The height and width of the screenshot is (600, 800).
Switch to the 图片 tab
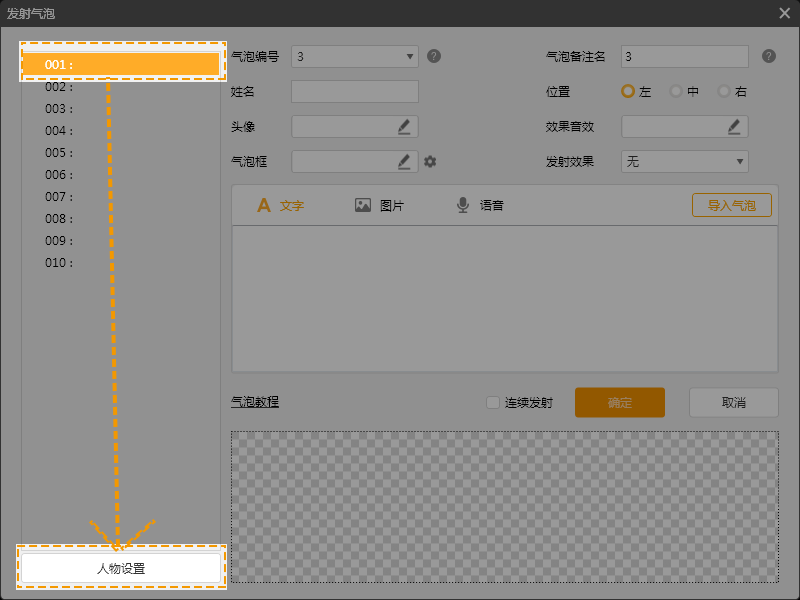379,205
